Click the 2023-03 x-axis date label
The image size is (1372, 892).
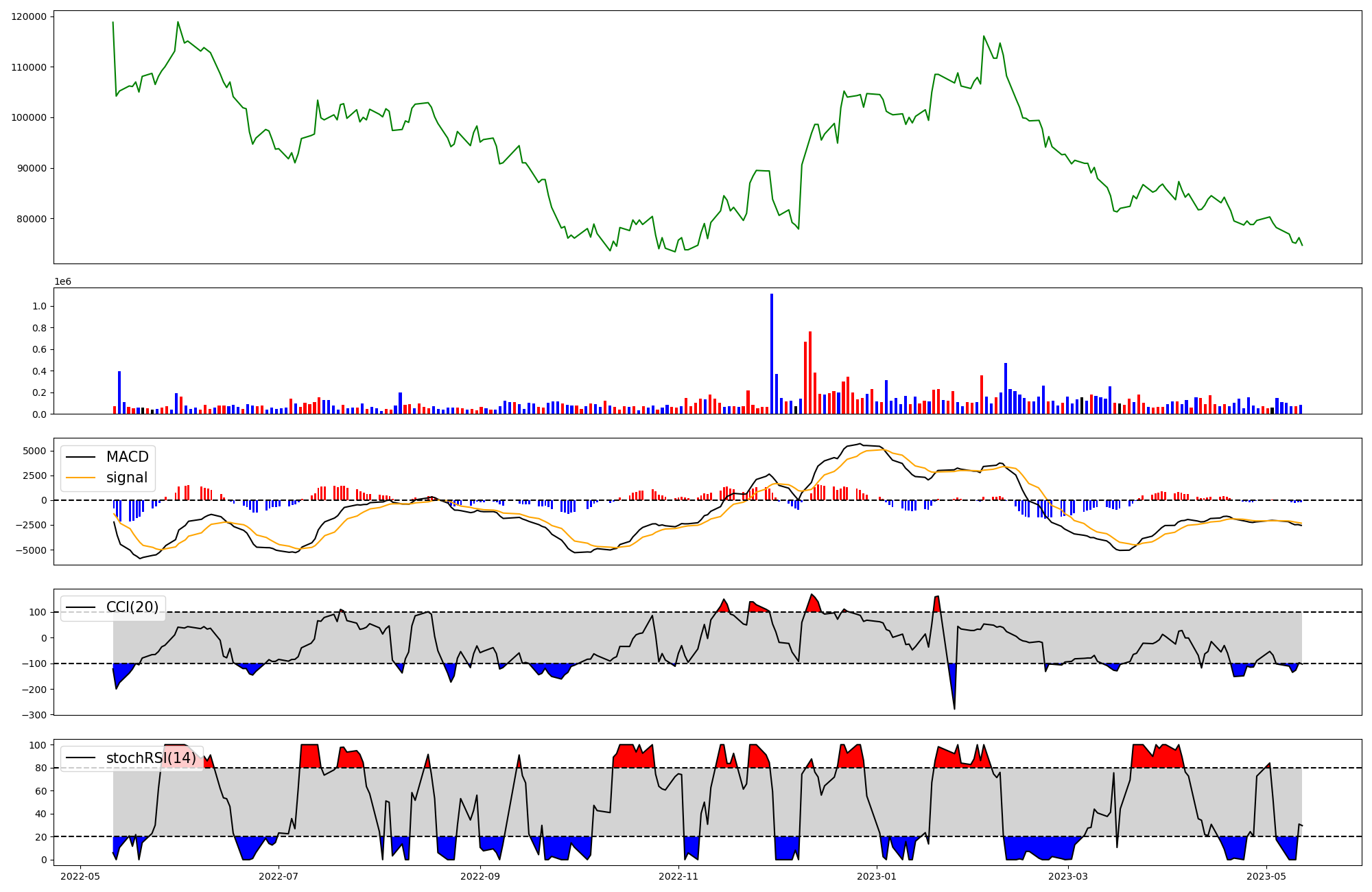[x=1068, y=876]
